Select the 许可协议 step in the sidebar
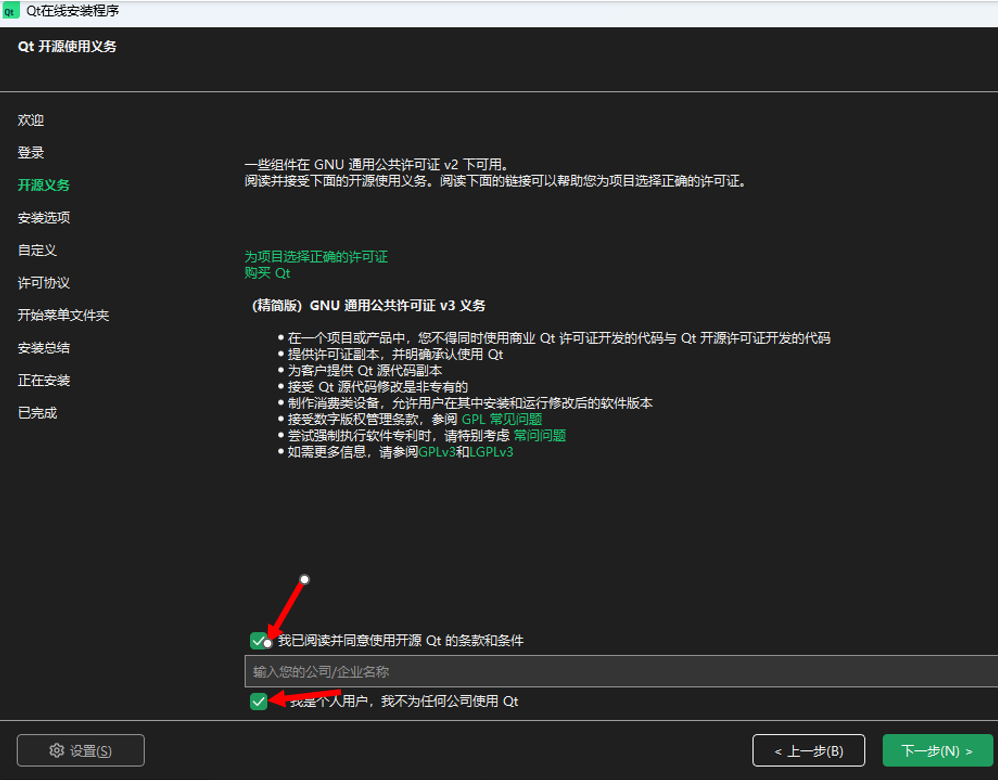Image resolution: width=998 pixels, height=780 pixels. point(43,283)
